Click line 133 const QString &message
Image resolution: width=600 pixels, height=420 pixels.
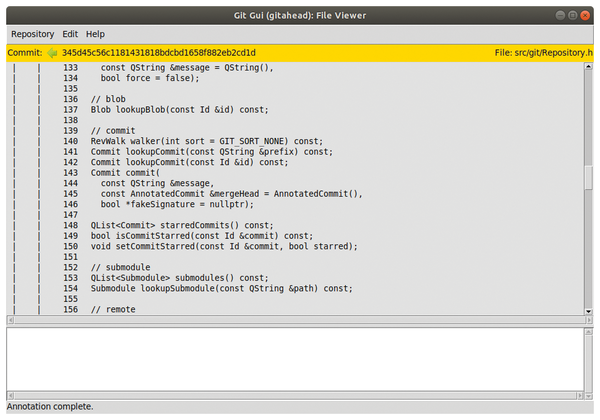point(187,68)
